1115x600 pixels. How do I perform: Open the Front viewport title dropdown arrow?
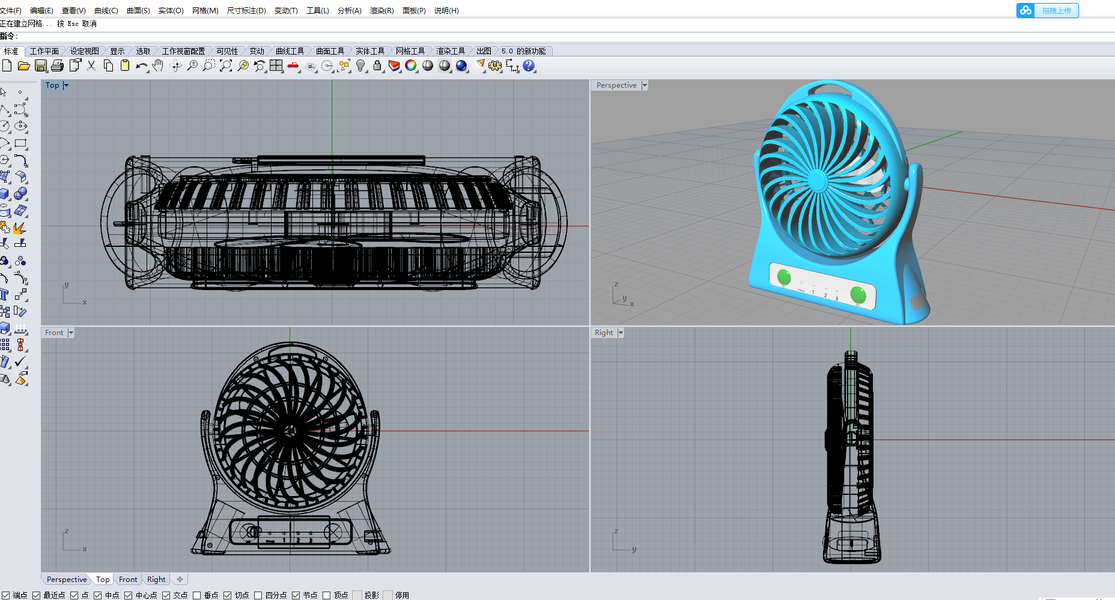(71, 333)
